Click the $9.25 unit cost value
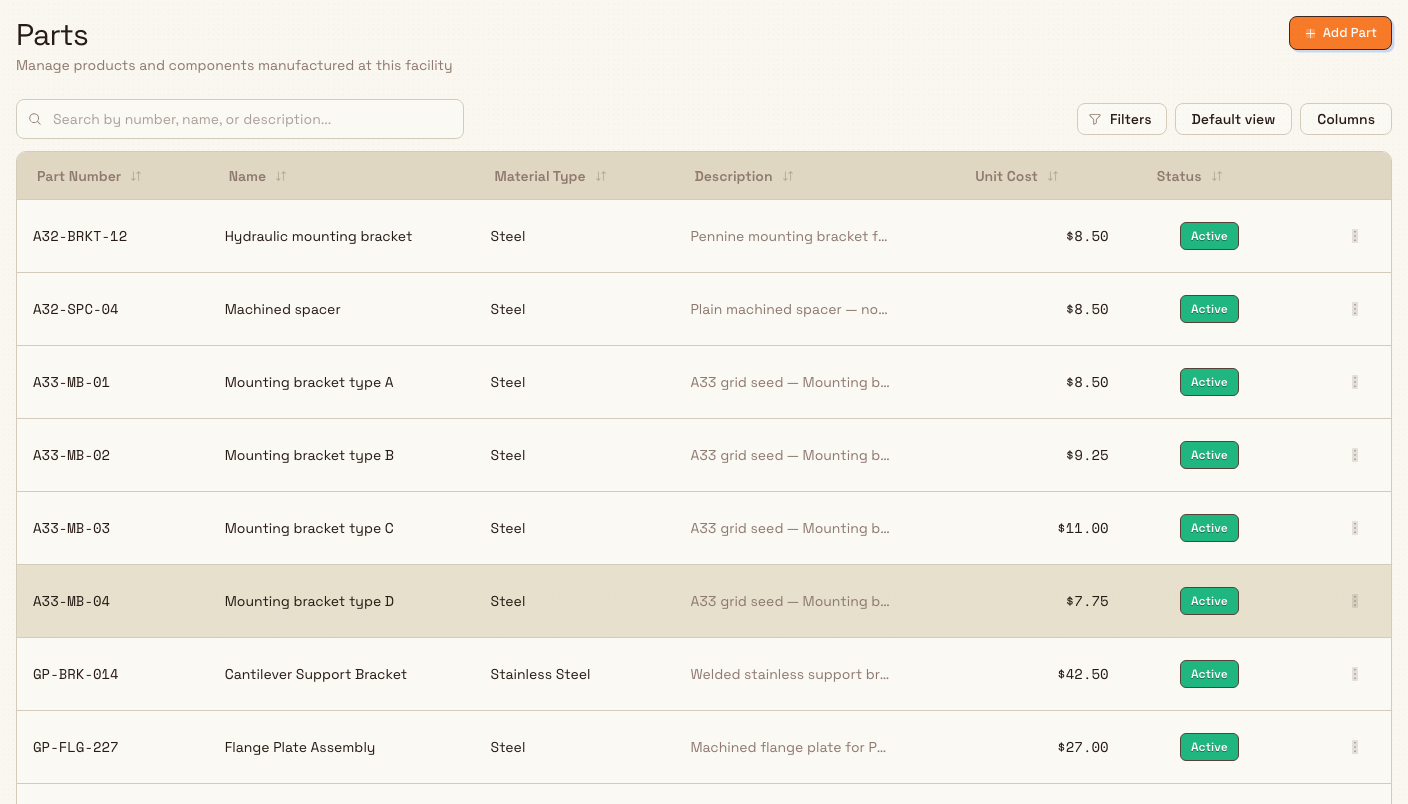 tap(1087, 455)
